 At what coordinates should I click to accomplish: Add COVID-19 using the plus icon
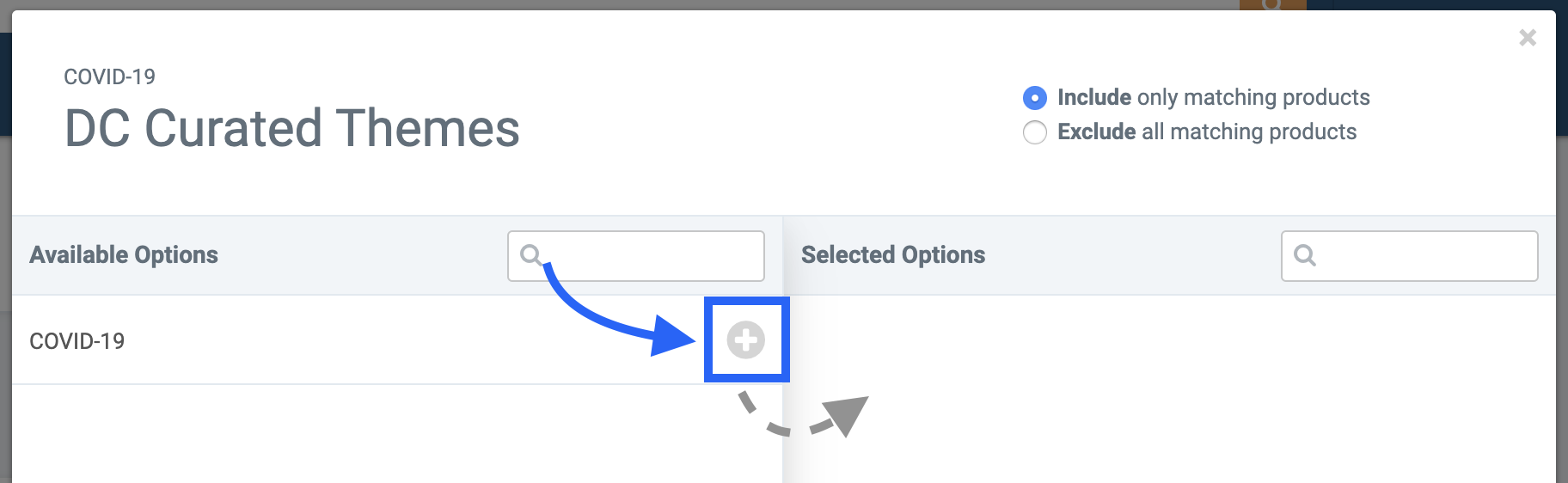click(745, 340)
